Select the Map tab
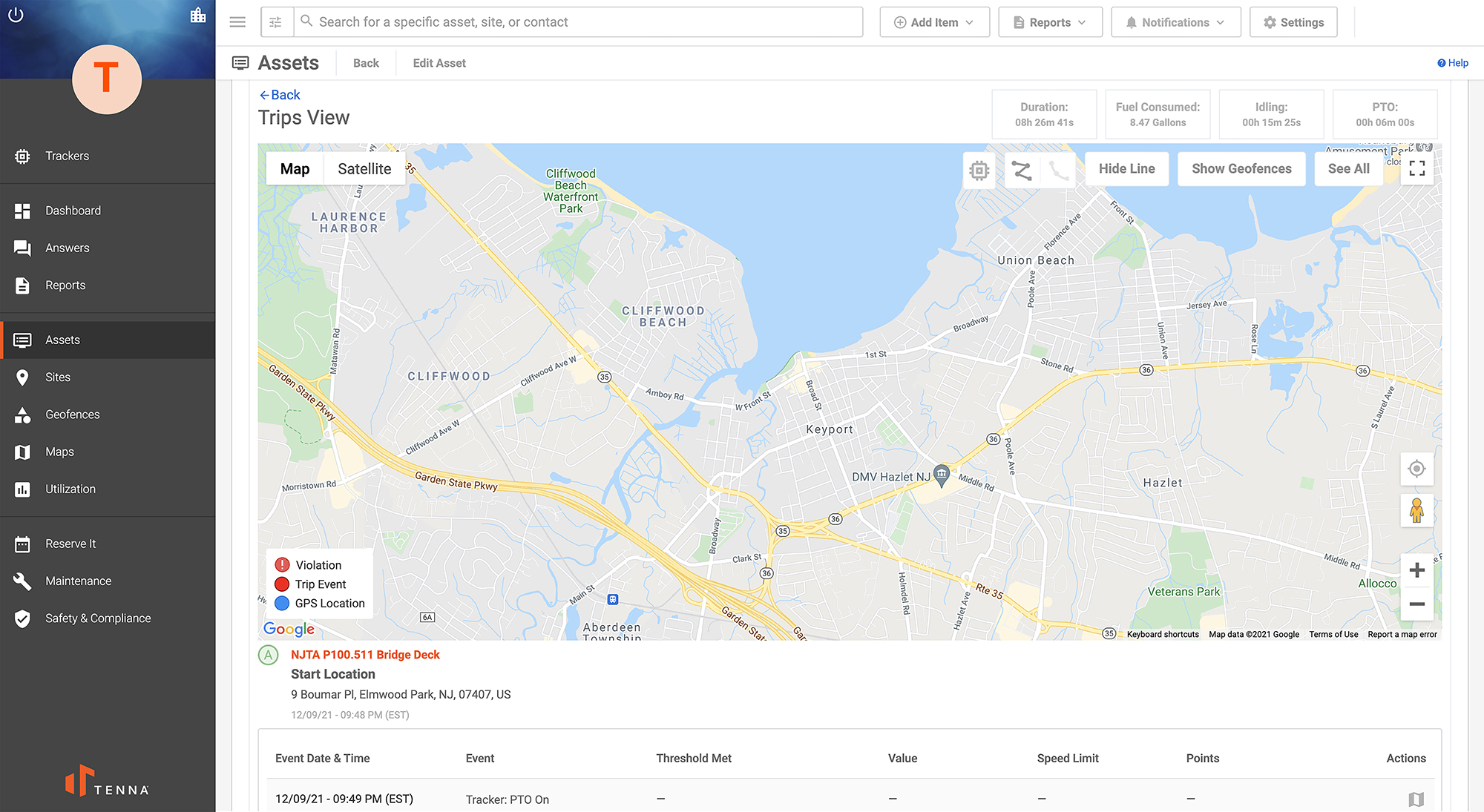This screenshot has height=812, width=1484. pos(294,168)
